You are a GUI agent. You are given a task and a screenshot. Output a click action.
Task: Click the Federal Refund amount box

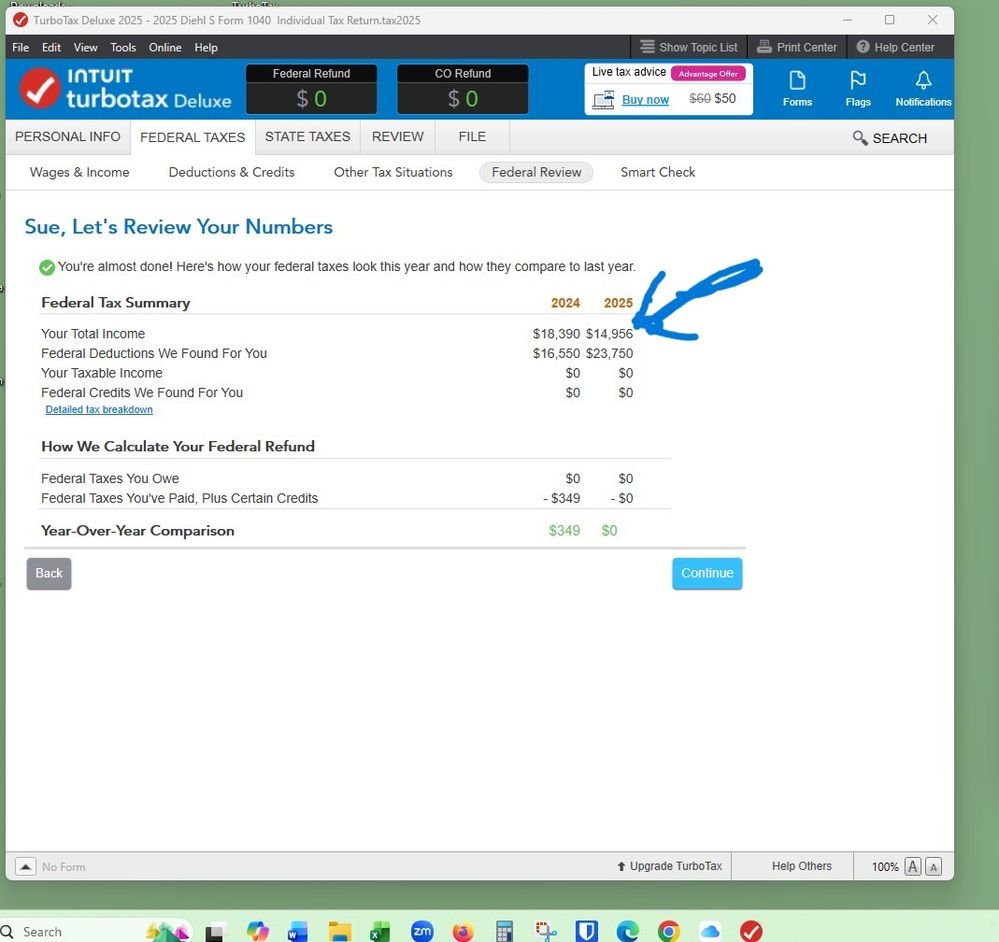click(x=312, y=99)
